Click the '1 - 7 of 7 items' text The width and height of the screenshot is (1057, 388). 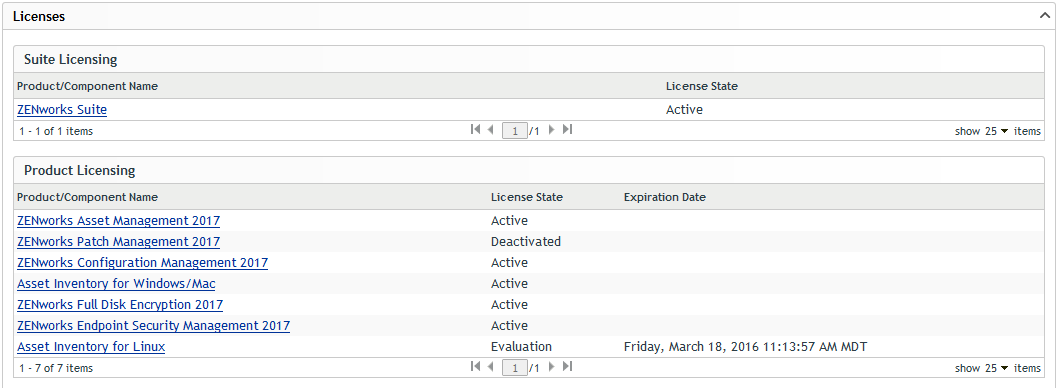(56, 368)
